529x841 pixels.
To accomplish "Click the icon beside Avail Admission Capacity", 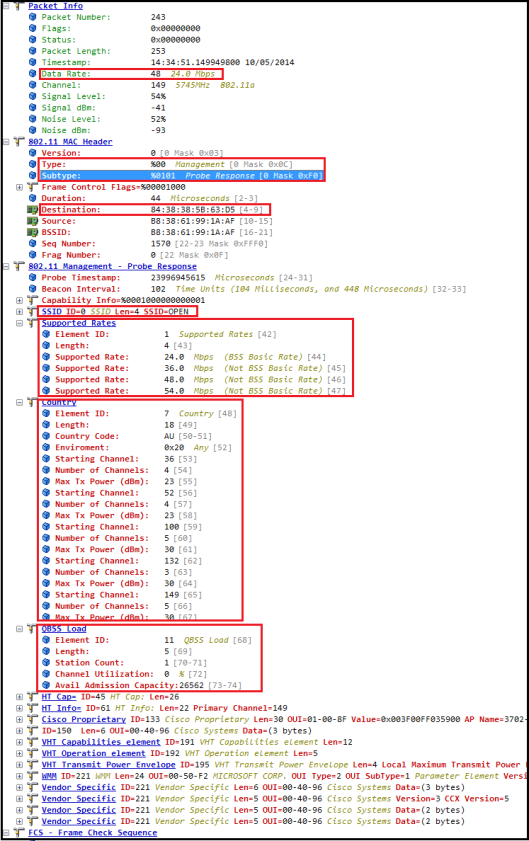I will (46, 685).
